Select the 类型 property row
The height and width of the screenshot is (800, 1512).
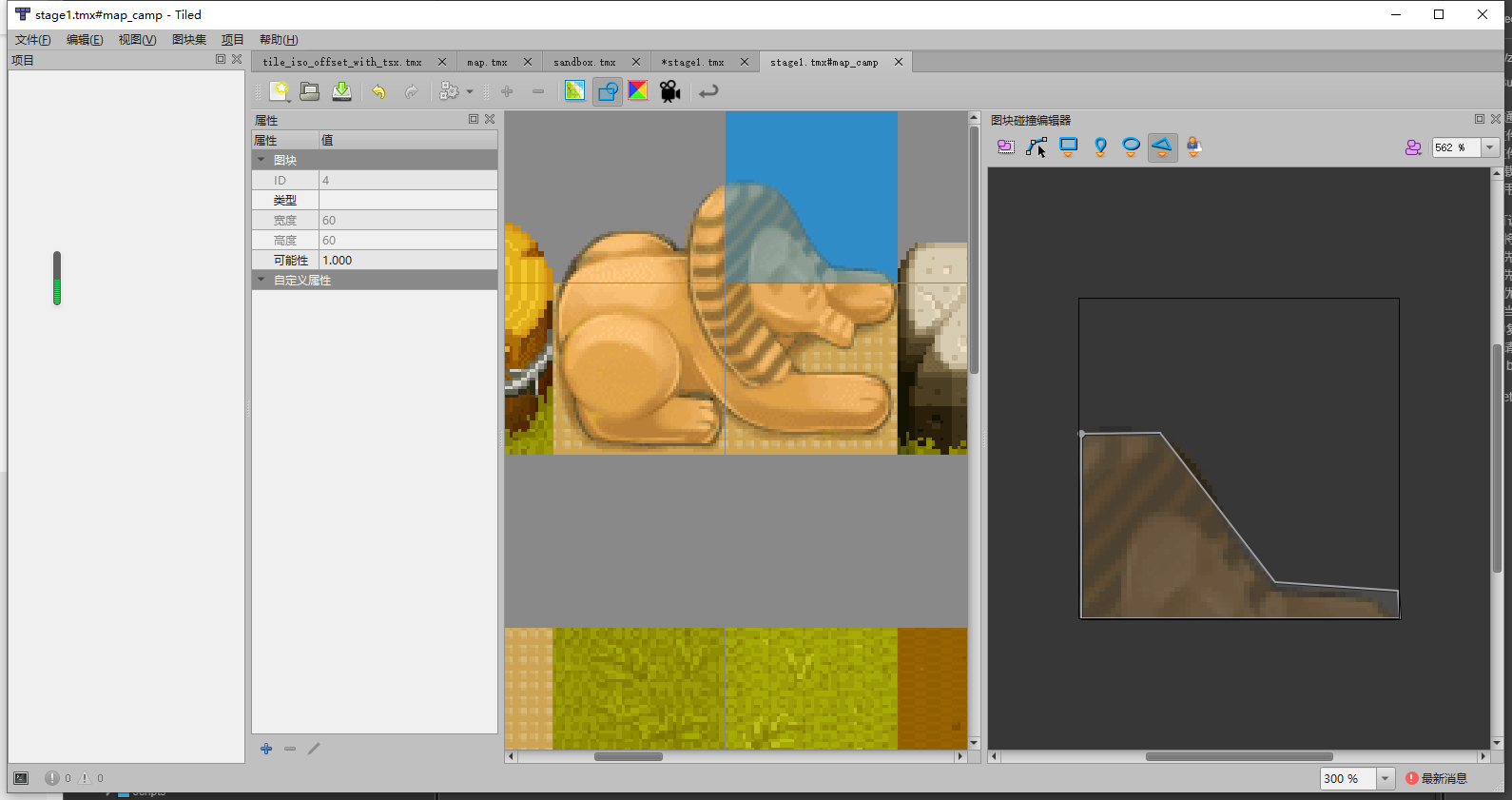pyautogui.click(x=375, y=200)
